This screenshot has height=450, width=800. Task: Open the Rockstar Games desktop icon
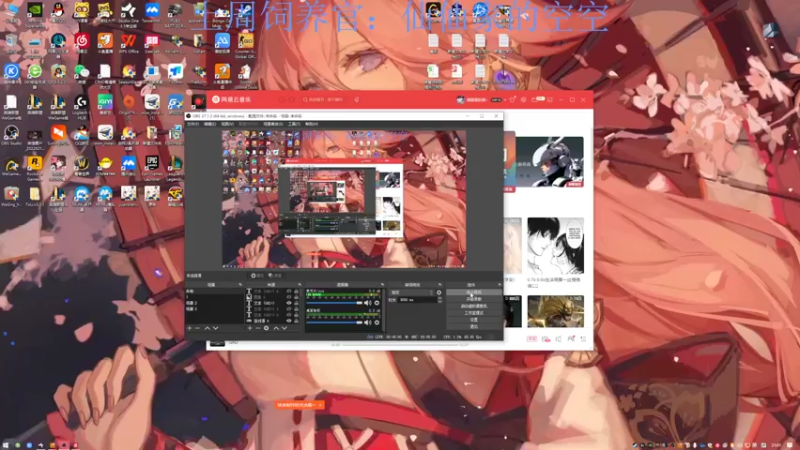[35, 167]
